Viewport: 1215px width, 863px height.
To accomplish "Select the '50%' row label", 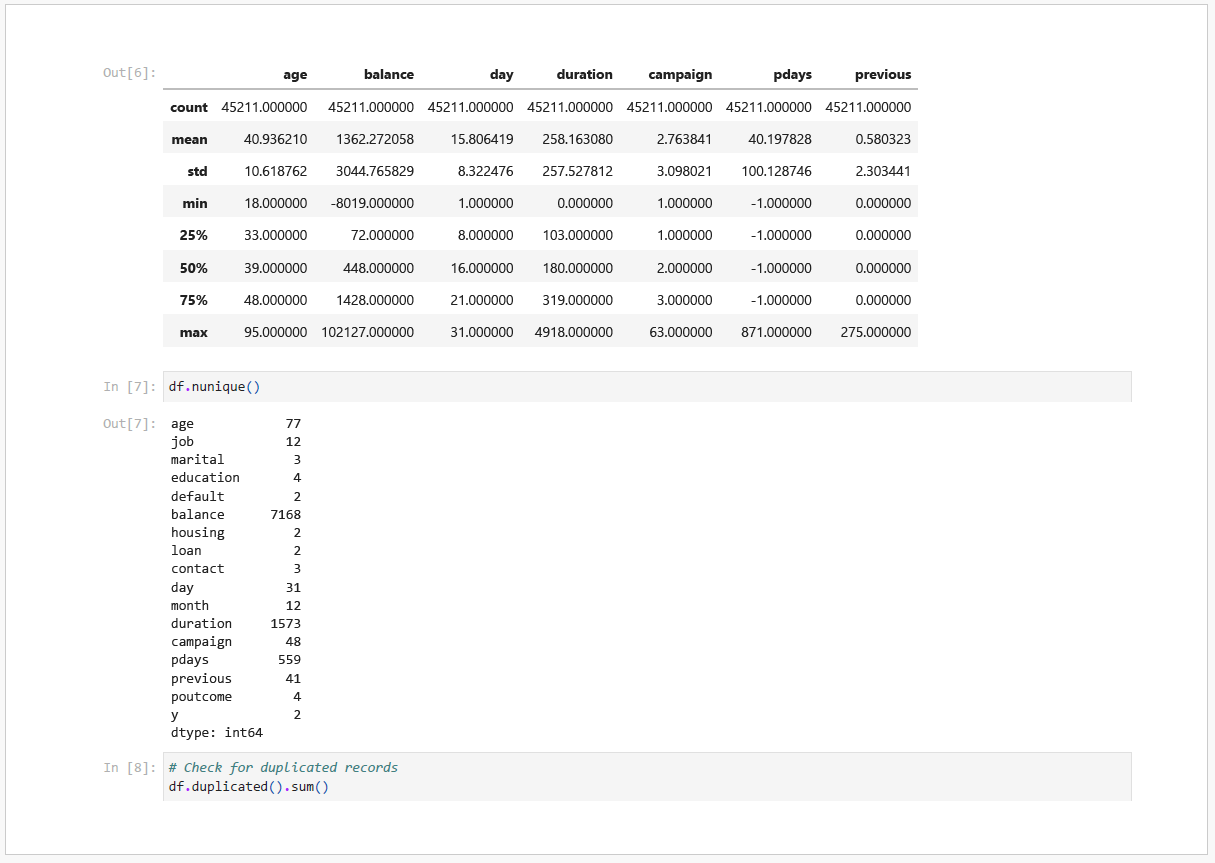I will (x=193, y=268).
